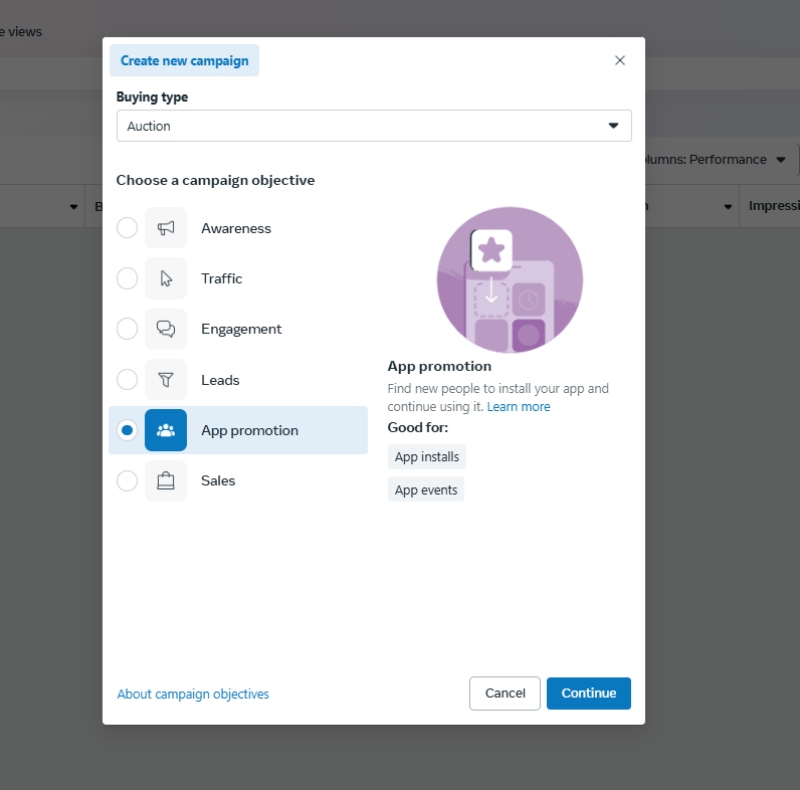Click the Awareness label text
The height and width of the screenshot is (790, 800).
(236, 228)
